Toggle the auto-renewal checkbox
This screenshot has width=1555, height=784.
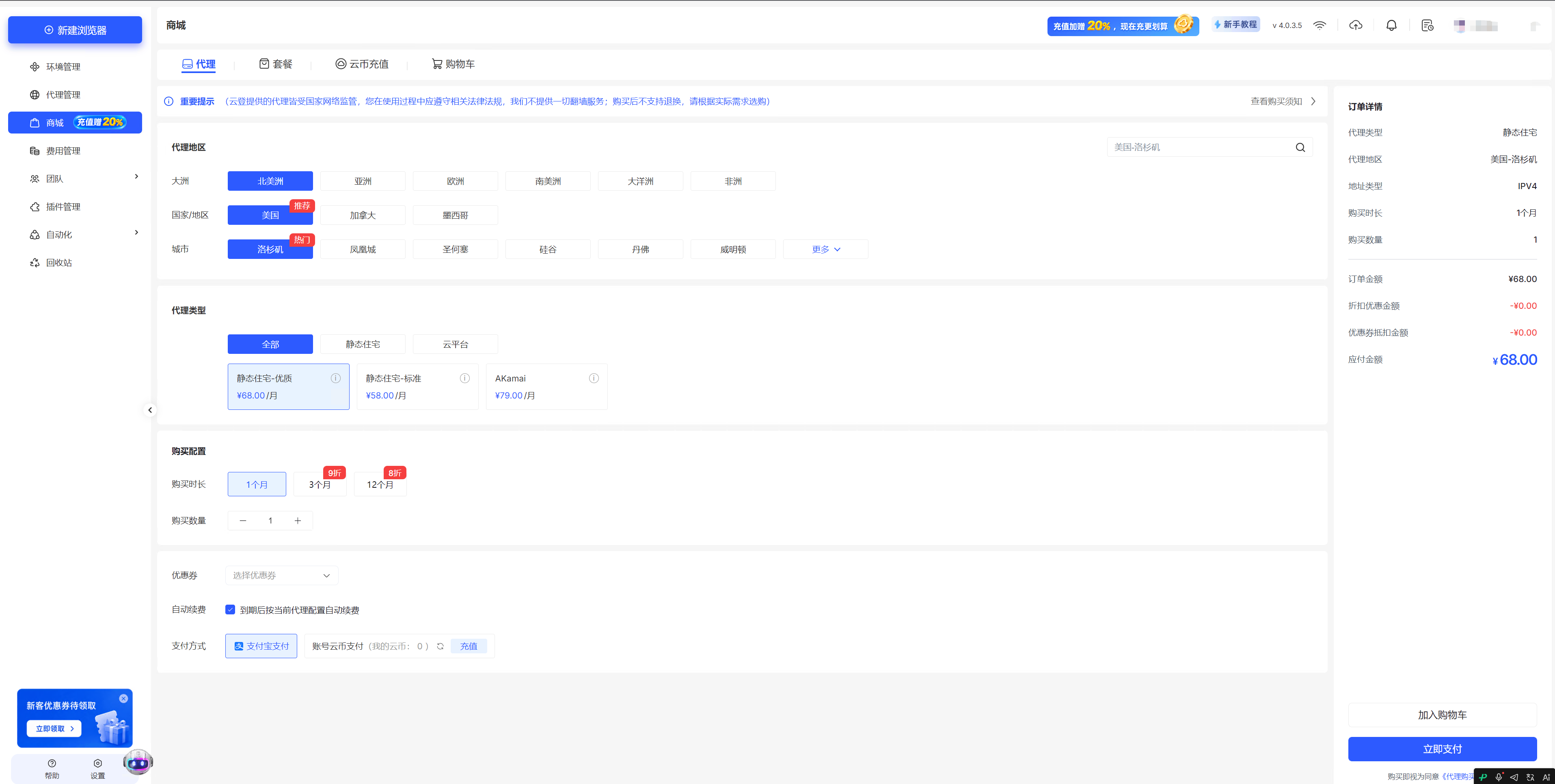pyautogui.click(x=230, y=610)
